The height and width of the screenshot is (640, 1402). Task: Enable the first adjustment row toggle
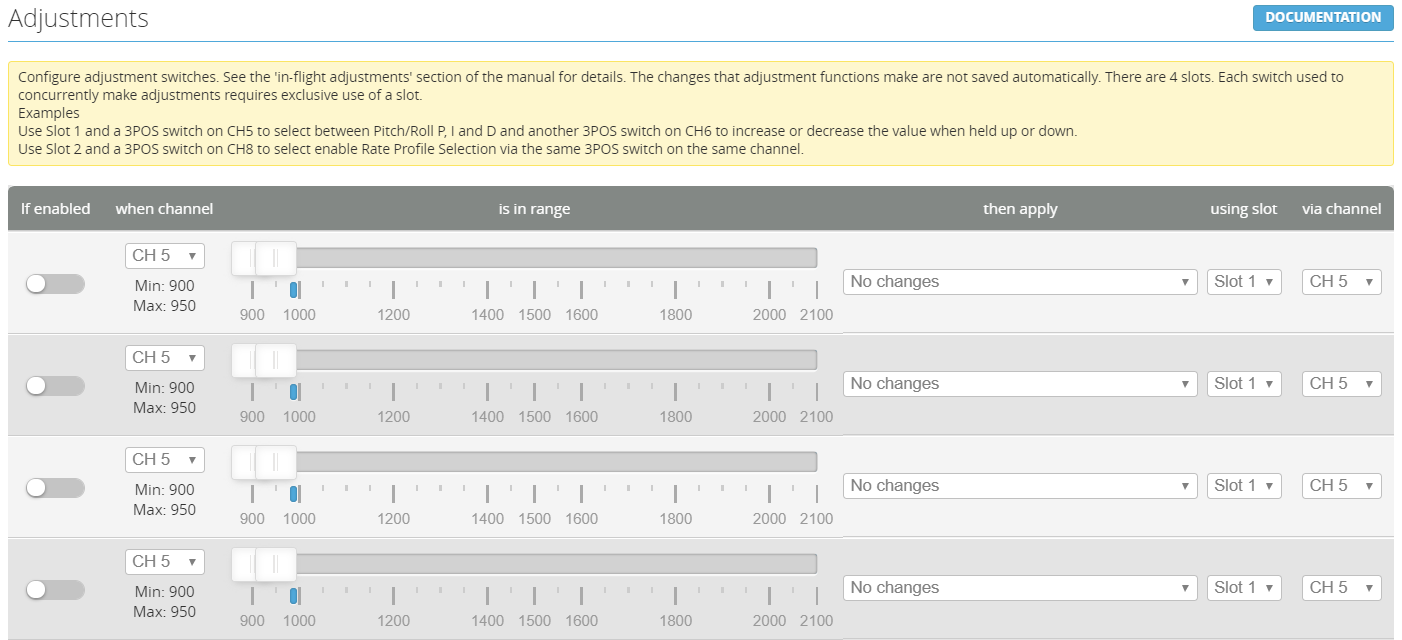54,284
